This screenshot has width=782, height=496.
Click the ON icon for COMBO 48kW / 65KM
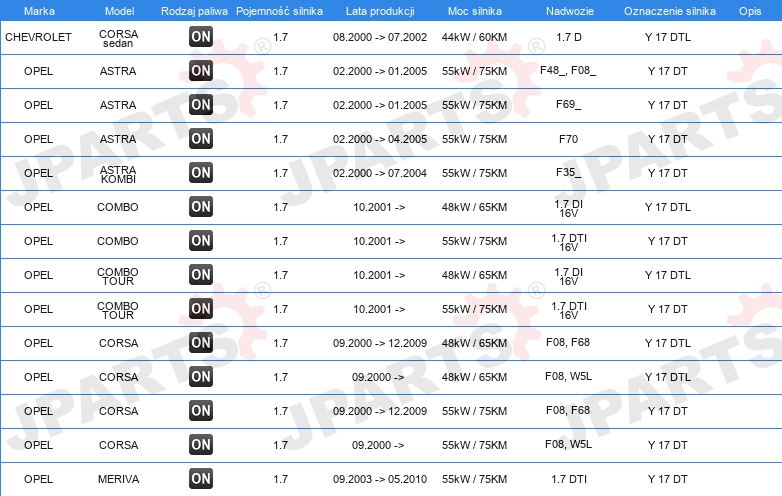coord(201,206)
